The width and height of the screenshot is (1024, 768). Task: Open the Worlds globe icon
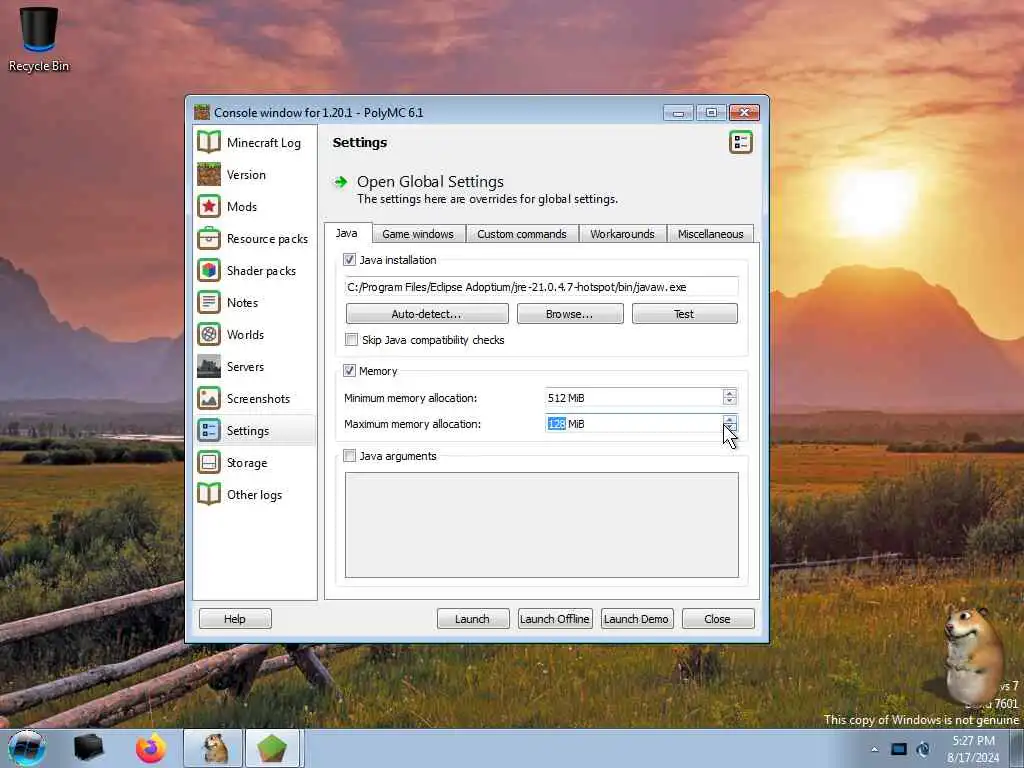pos(209,334)
